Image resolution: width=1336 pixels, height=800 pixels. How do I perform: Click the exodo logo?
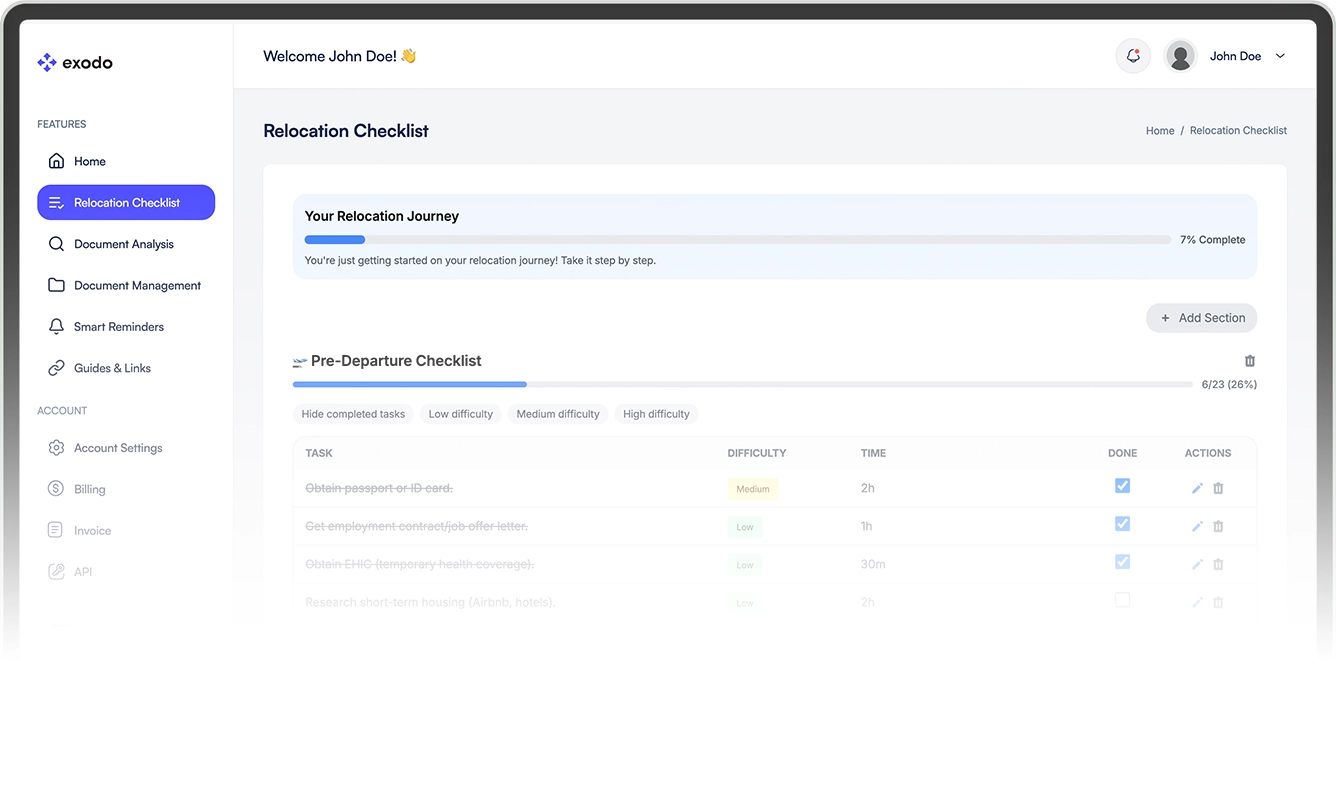[x=75, y=63]
